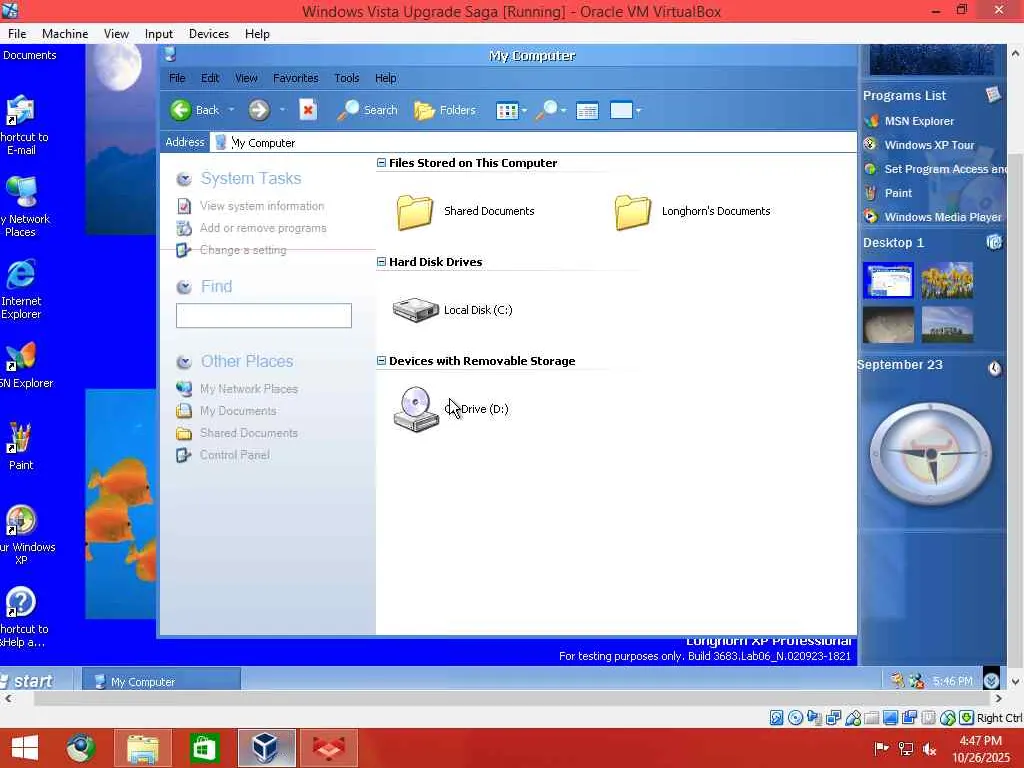
Task: Open the Search toolbar button
Action: pos(367,110)
